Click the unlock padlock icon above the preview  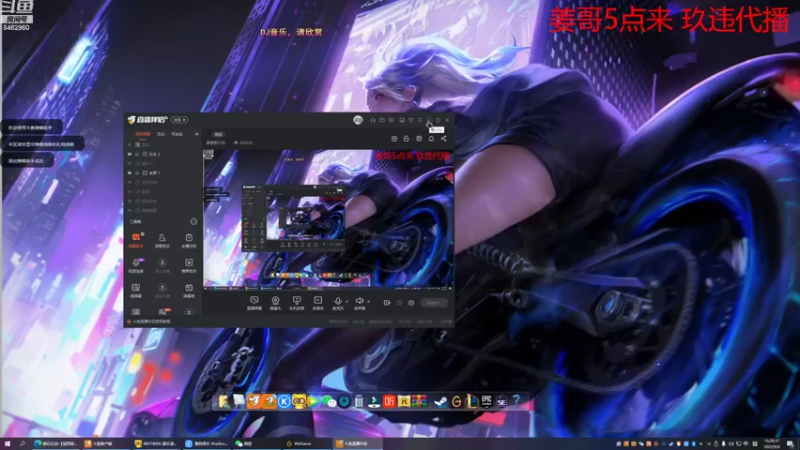(x=406, y=138)
